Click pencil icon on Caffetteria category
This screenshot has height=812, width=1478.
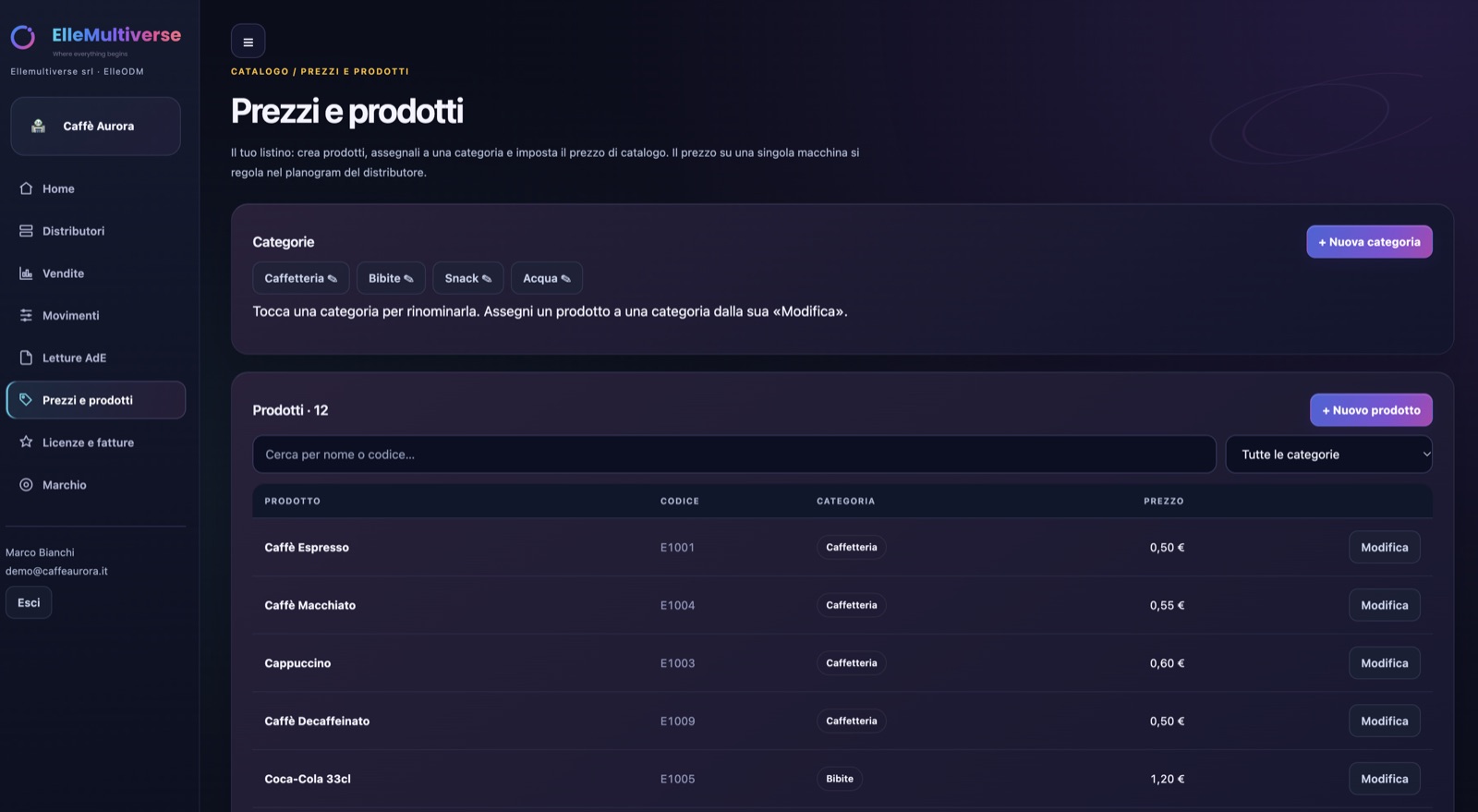point(333,278)
